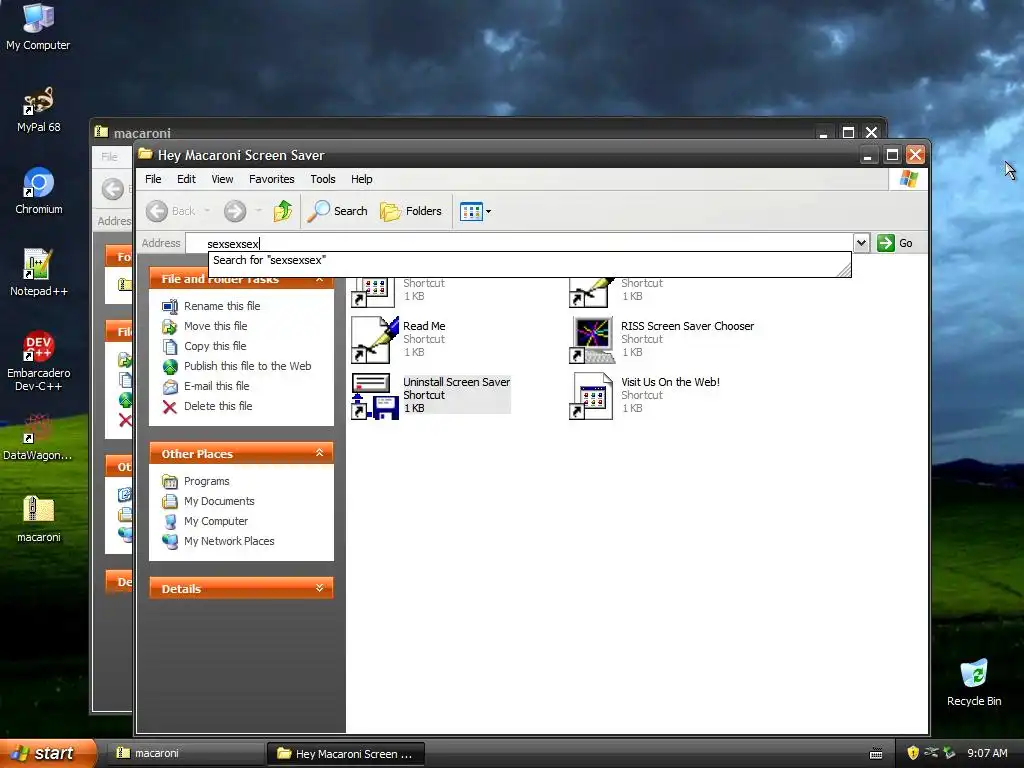Expand the Details panel

pyautogui.click(x=319, y=588)
